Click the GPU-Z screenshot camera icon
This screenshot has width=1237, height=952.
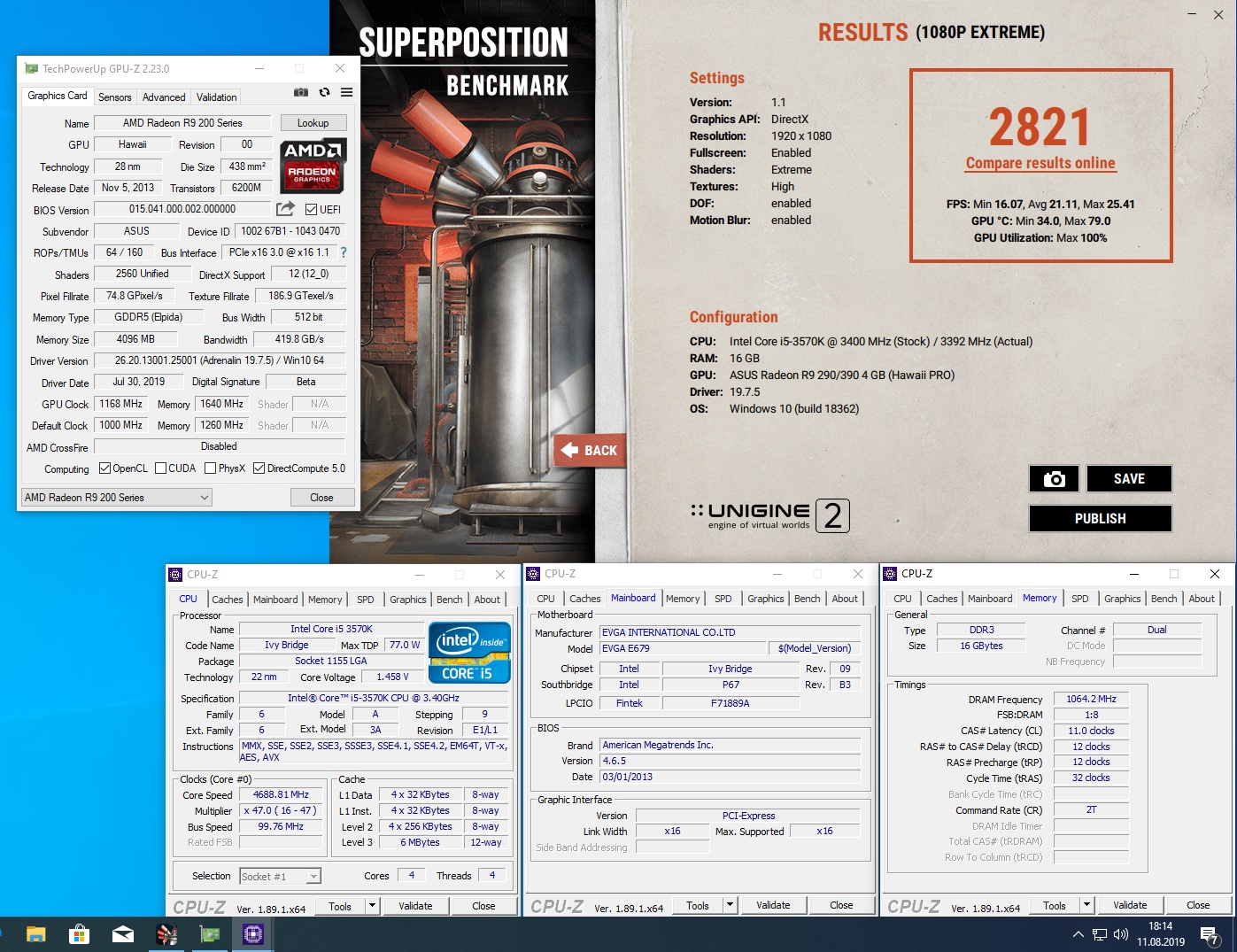tap(301, 92)
